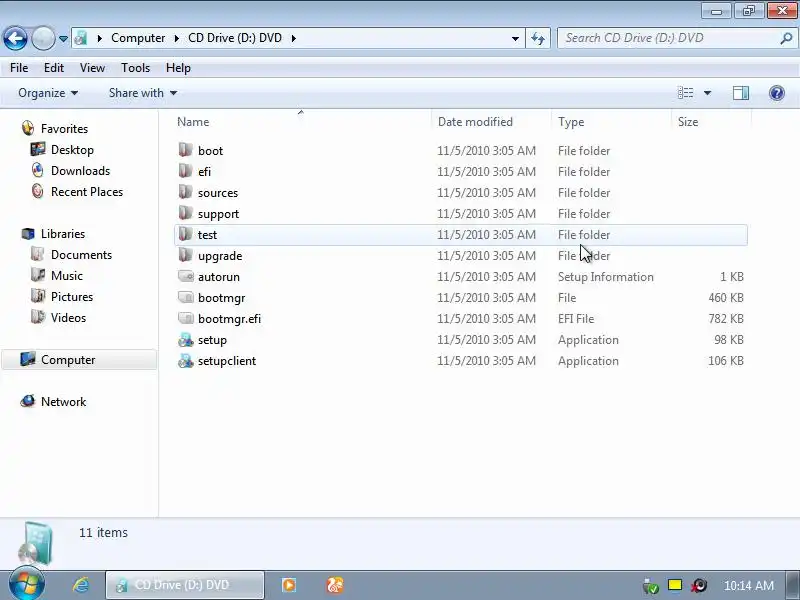
Task: Select the efi folder icon
Action: tap(186, 171)
